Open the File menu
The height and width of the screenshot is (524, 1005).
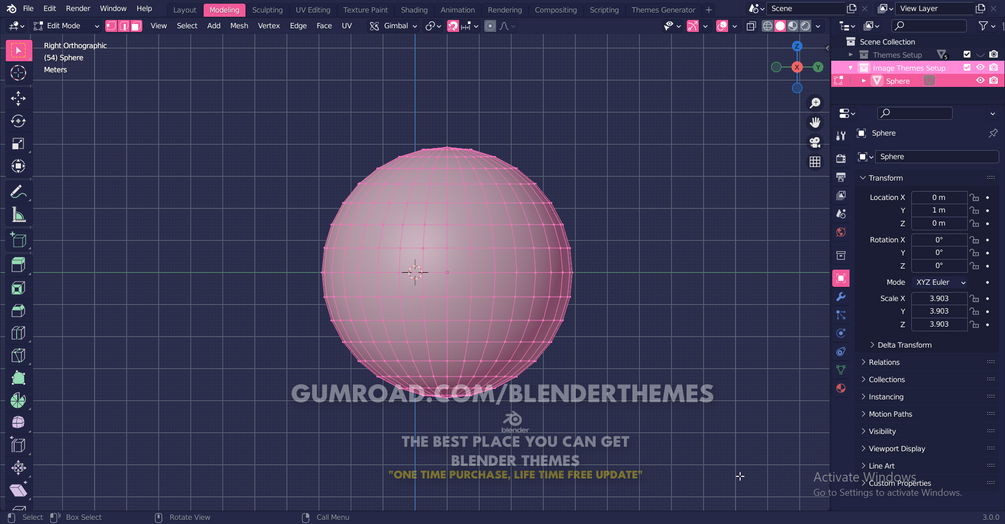(x=28, y=9)
